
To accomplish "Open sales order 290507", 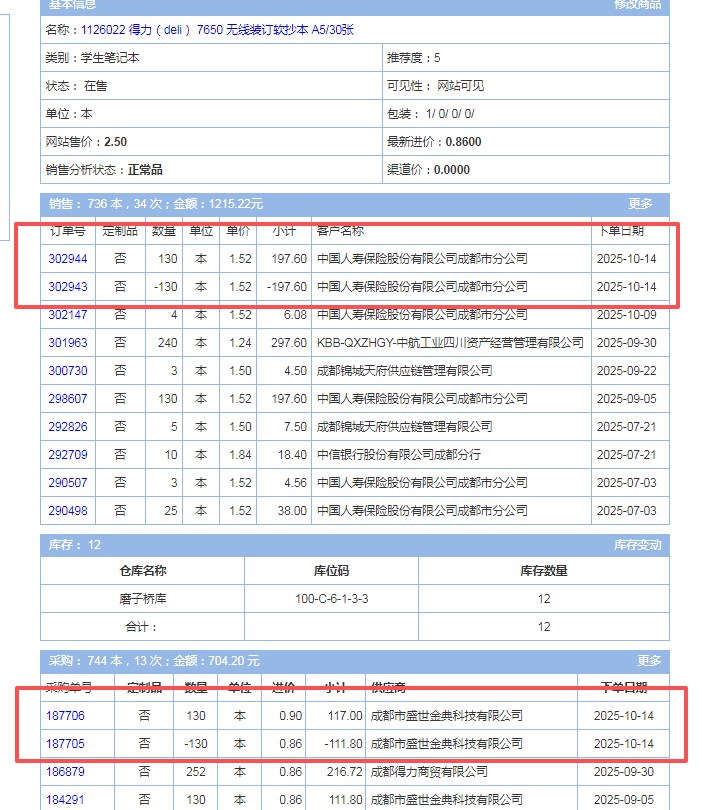I will (68, 483).
